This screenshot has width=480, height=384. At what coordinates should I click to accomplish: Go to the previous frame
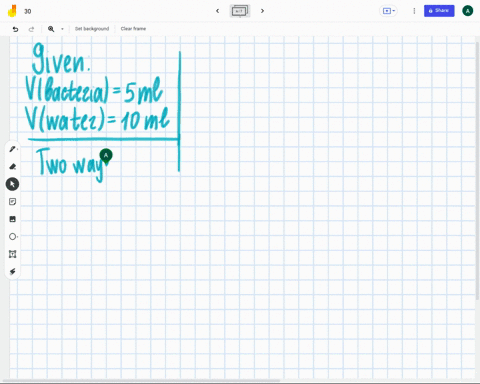[218, 11]
